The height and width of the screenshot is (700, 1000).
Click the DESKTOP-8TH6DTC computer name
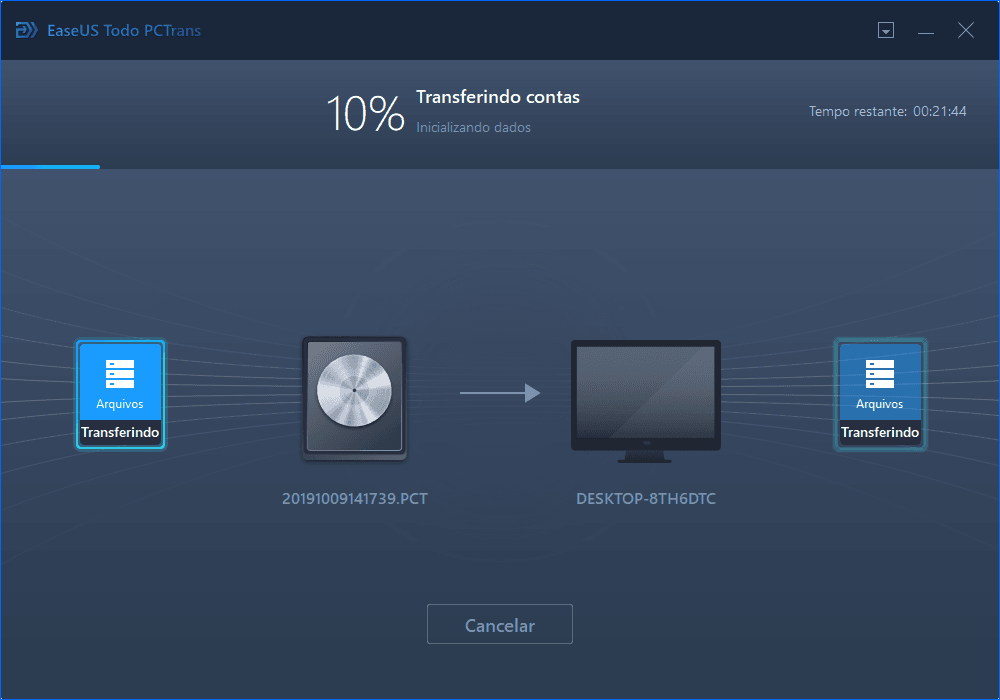(646, 499)
